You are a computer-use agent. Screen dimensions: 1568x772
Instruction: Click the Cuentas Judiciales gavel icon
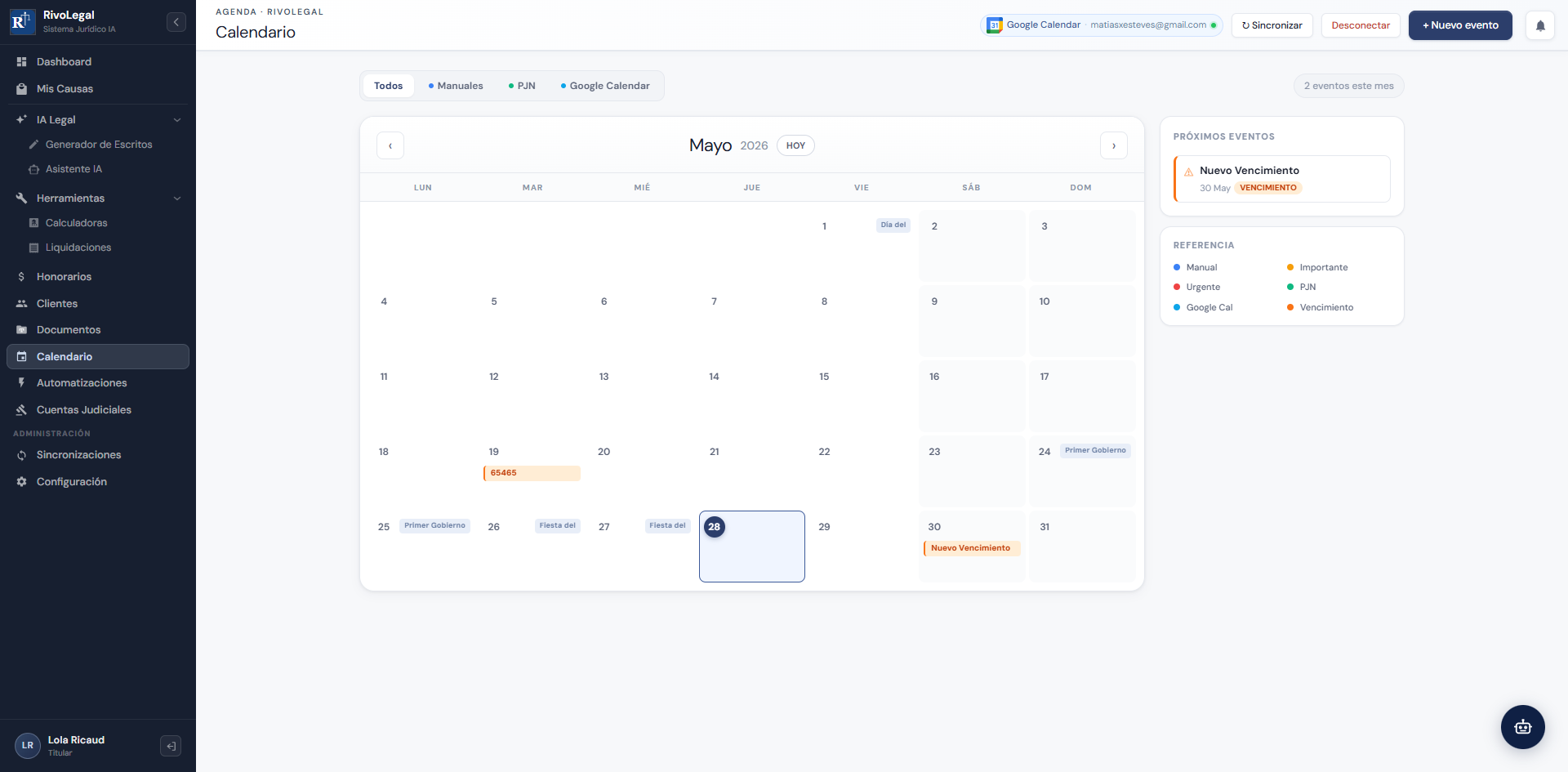22,410
